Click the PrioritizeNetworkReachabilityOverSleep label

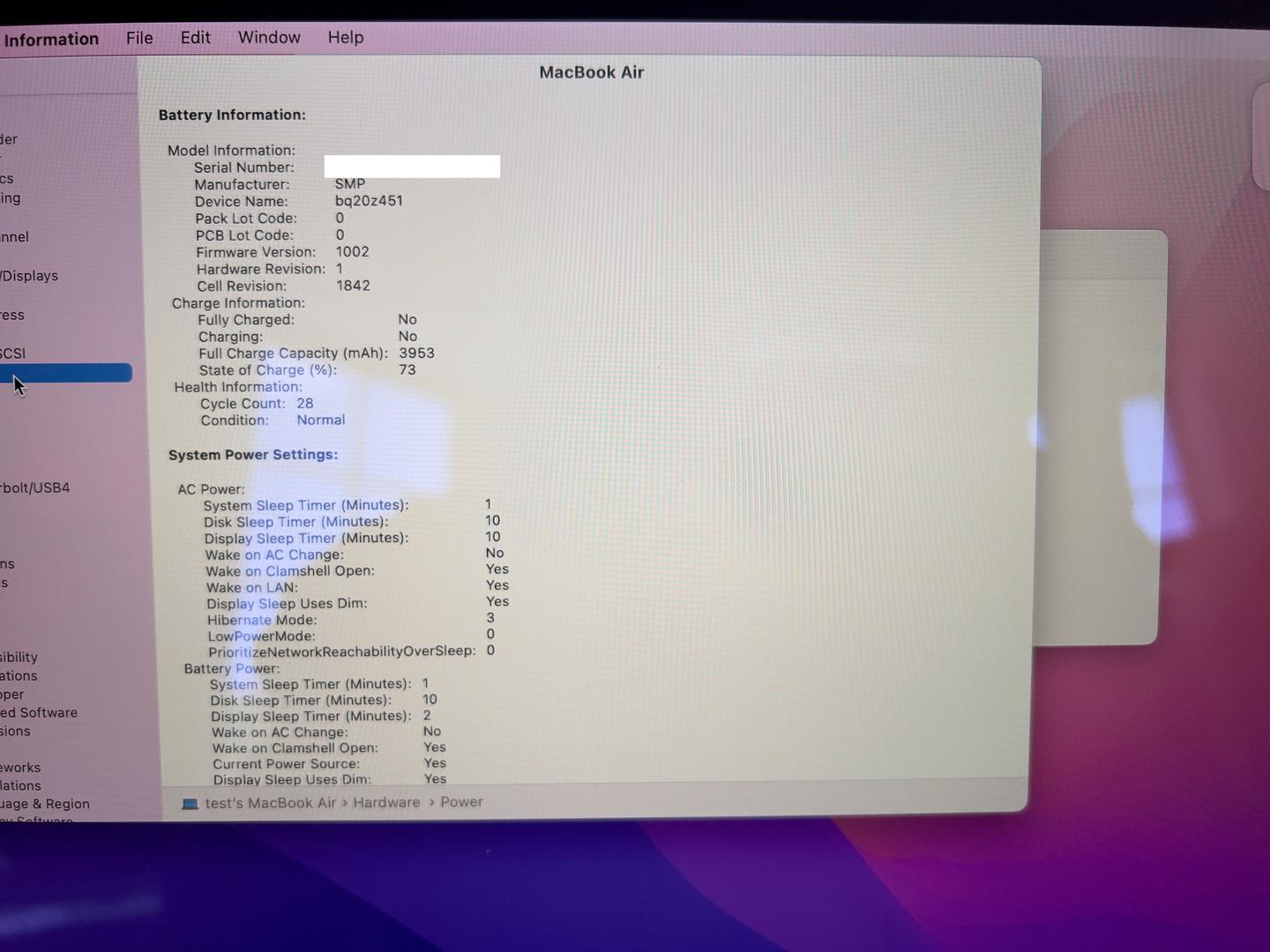click(x=342, y=652)
